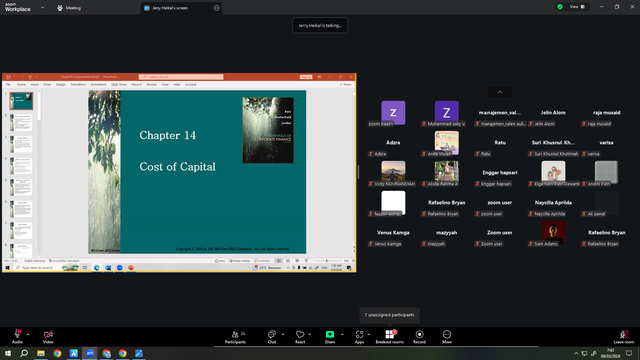The width and height of the screenshot is (640, 360).
Task: Start recording with the Record button
Action: click(x=419, y=337)
